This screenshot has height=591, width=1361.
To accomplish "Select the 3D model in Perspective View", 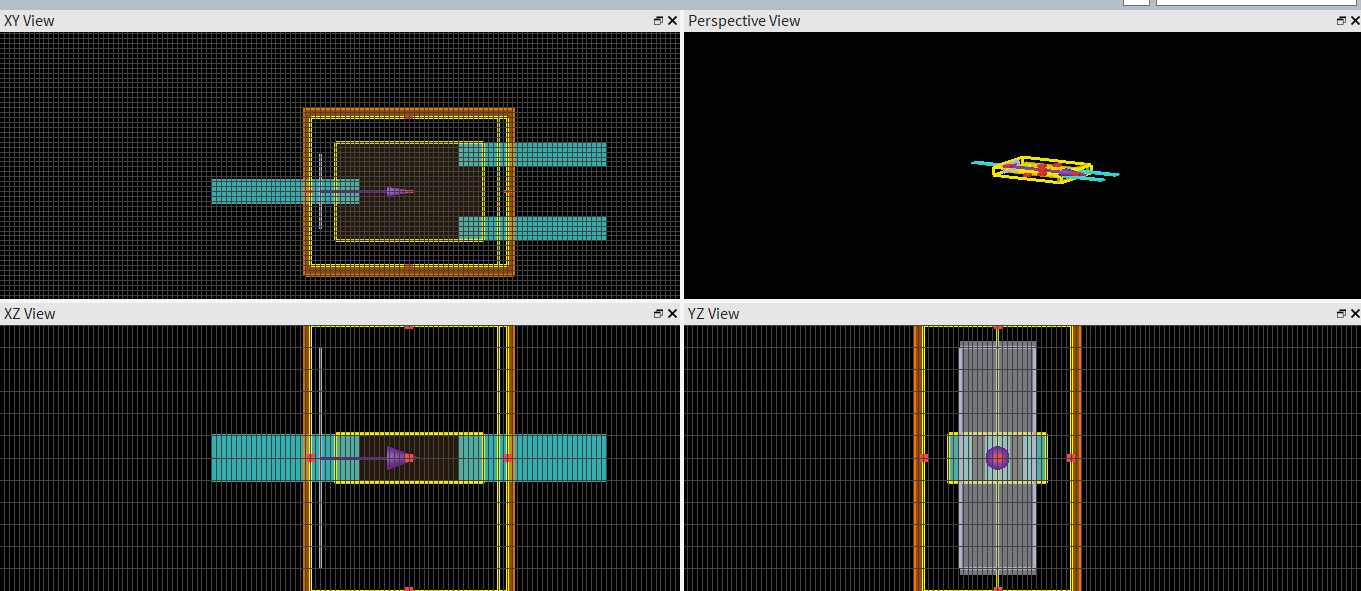I will [x=1043, y=170].
